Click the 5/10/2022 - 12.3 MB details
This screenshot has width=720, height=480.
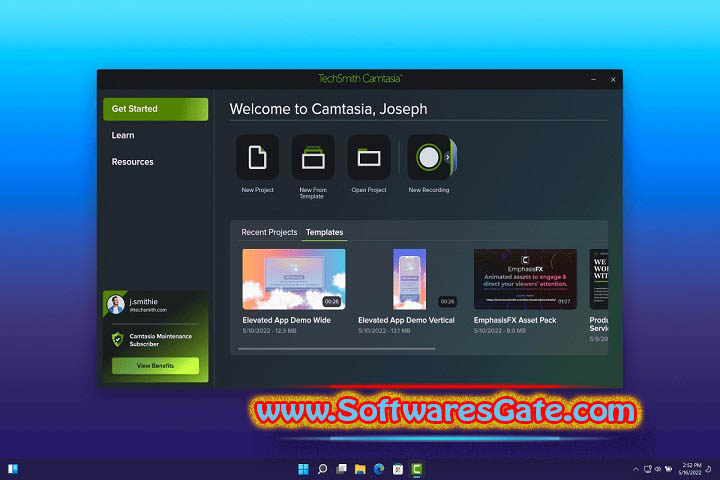[269, 331]
